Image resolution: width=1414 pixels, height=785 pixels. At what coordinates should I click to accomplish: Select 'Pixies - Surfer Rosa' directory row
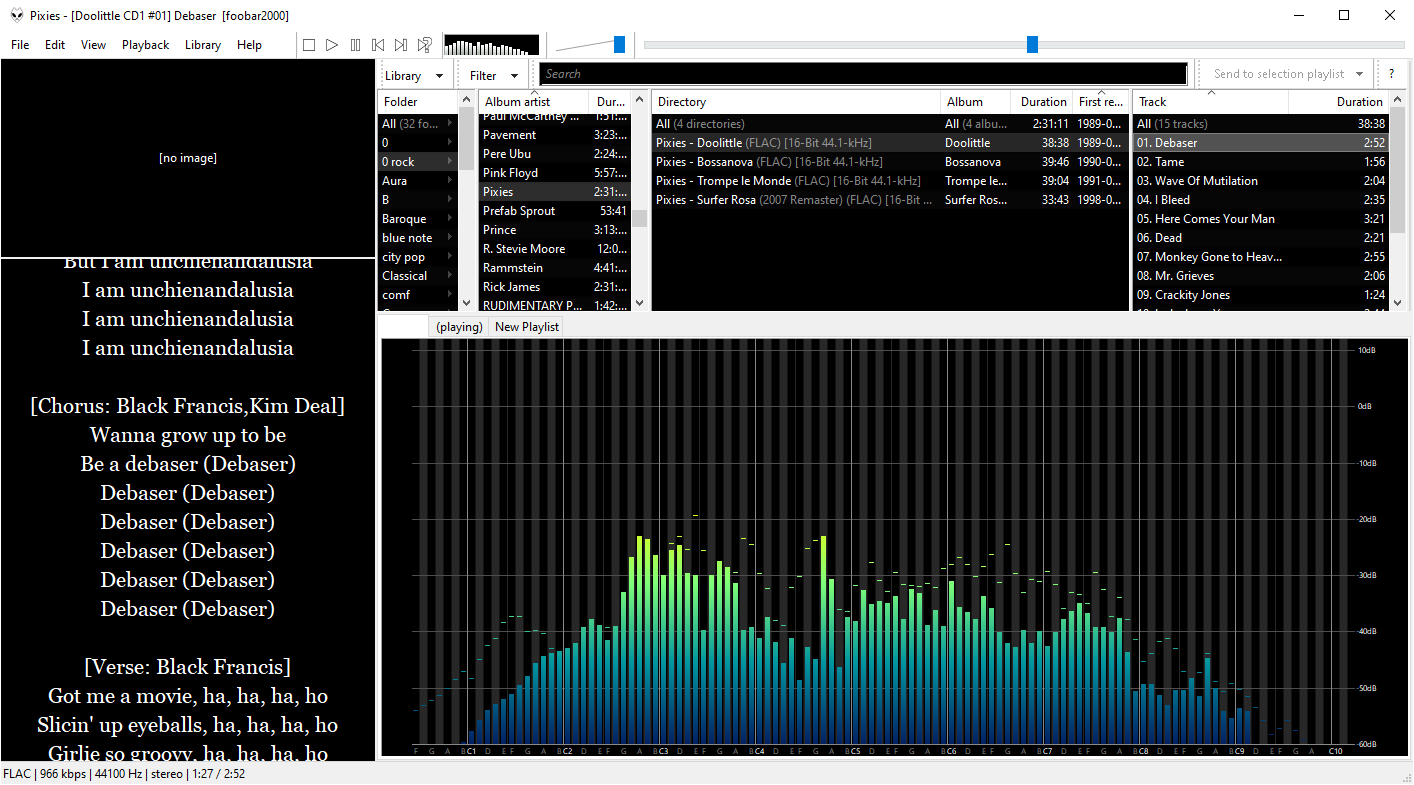(x=890, y=200)
